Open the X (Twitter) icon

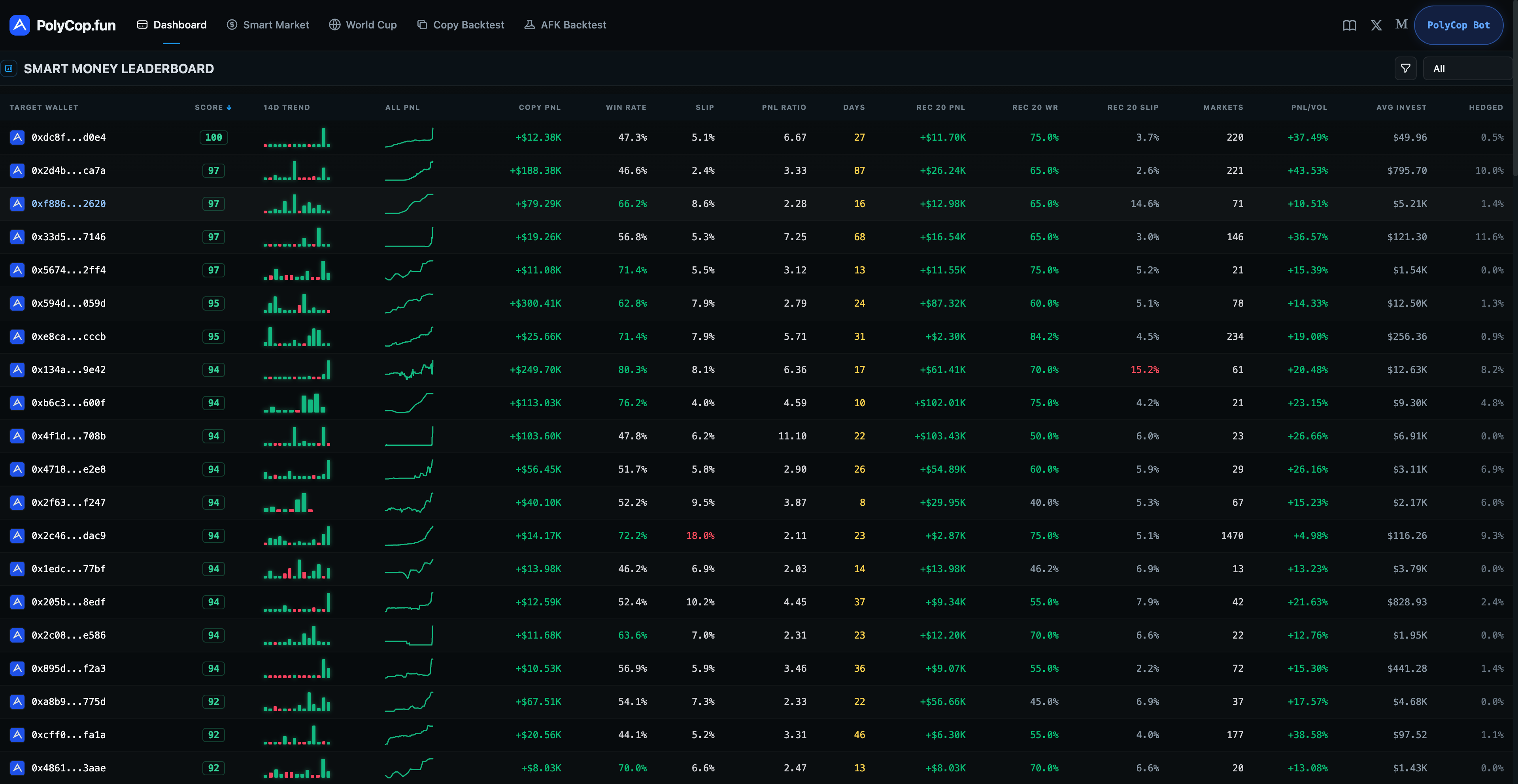pos(1376,25)
